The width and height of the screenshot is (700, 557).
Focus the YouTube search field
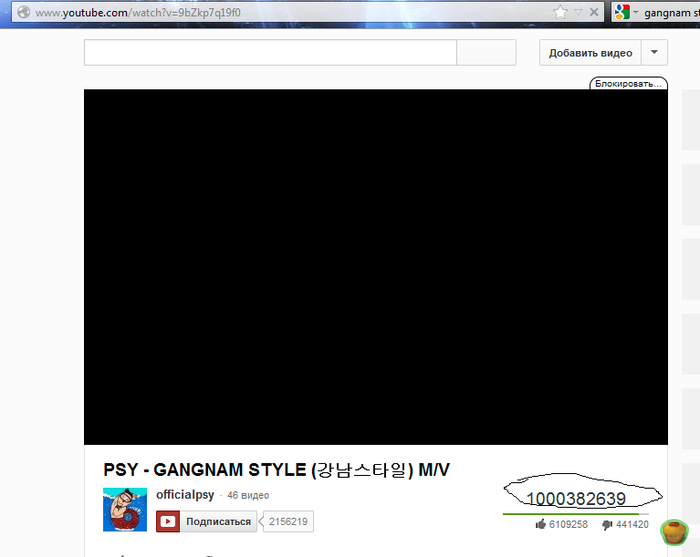270,53
